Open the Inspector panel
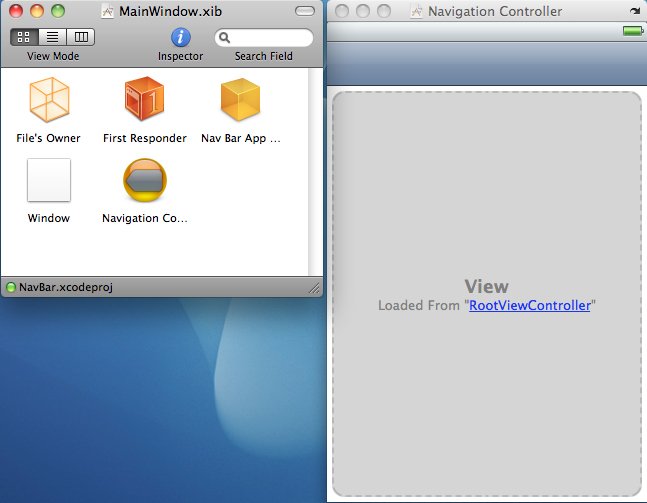Screen dimensions: 647x503 coord(181,38)
